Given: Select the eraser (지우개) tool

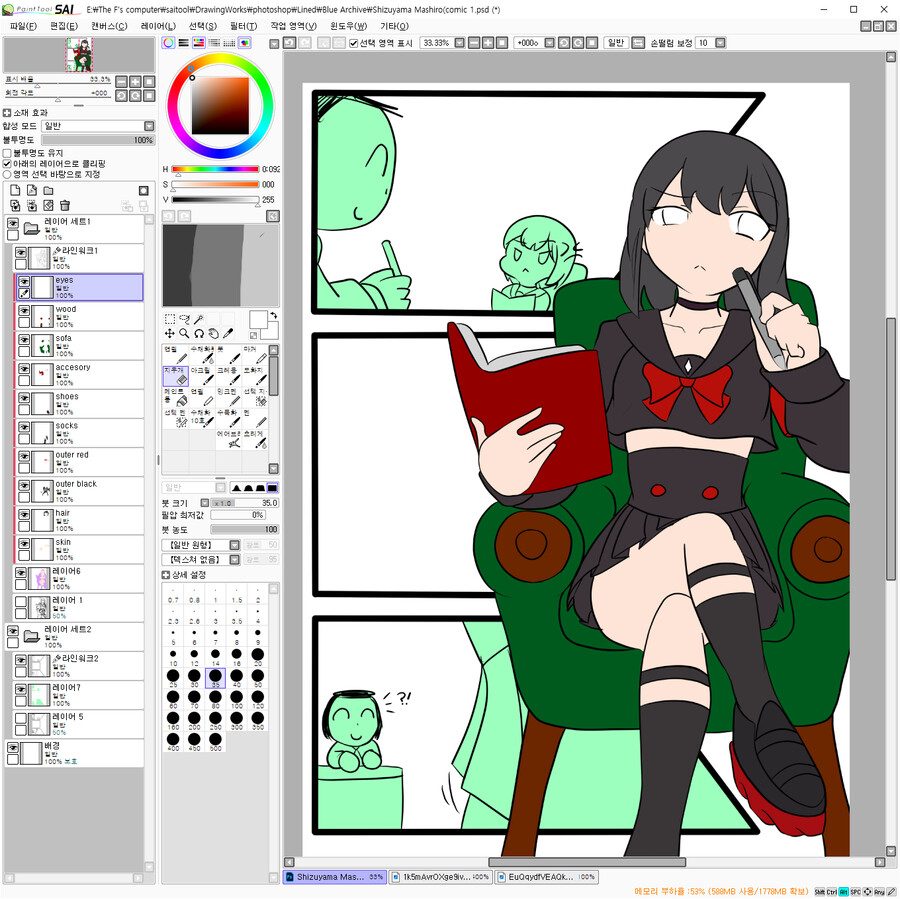Looking at the screenshot, I should click(176, 377).
